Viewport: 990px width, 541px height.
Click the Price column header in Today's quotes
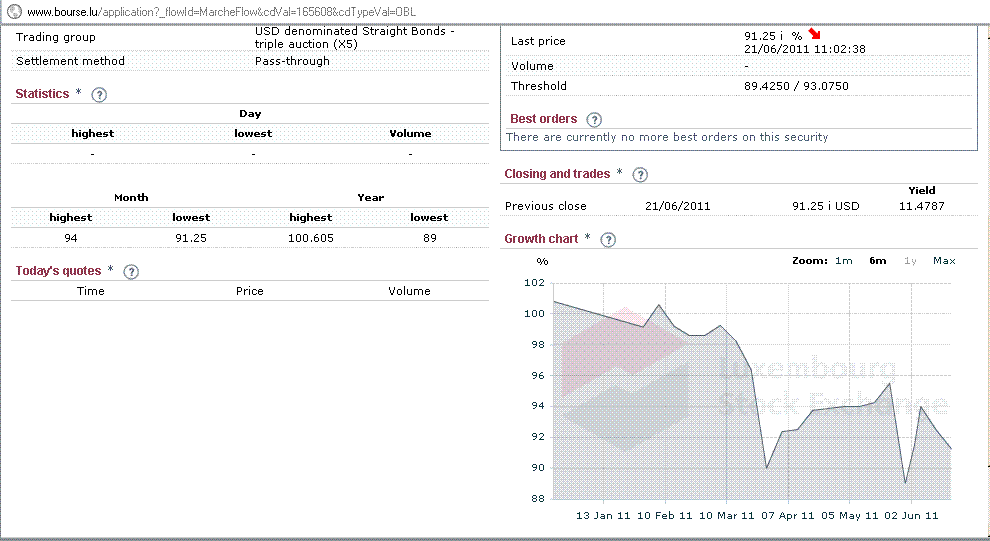tap(250, 291)
